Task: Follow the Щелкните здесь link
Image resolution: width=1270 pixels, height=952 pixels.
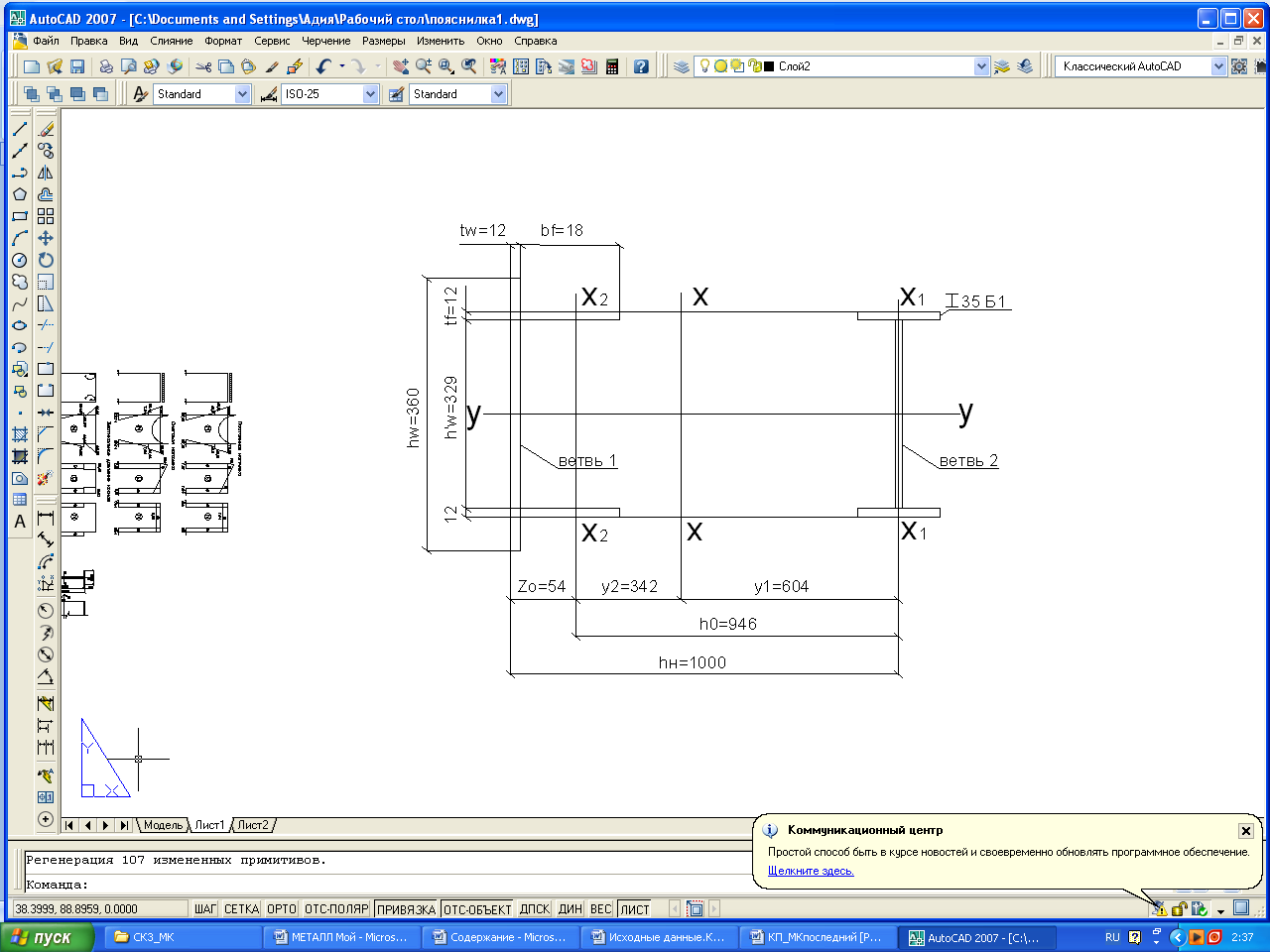Action: click(x=811, y=871)
